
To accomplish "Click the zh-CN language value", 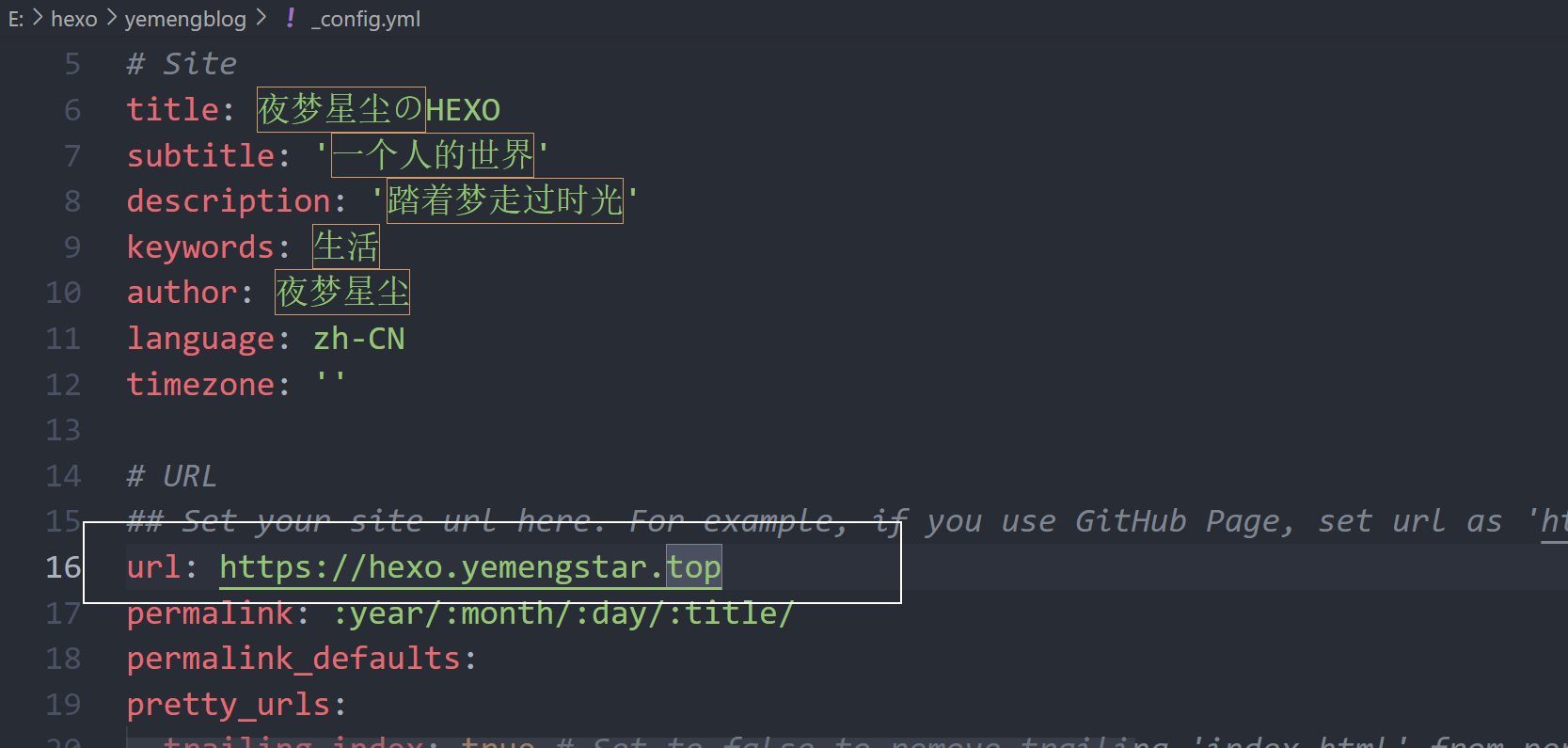I will click(358, 339).
